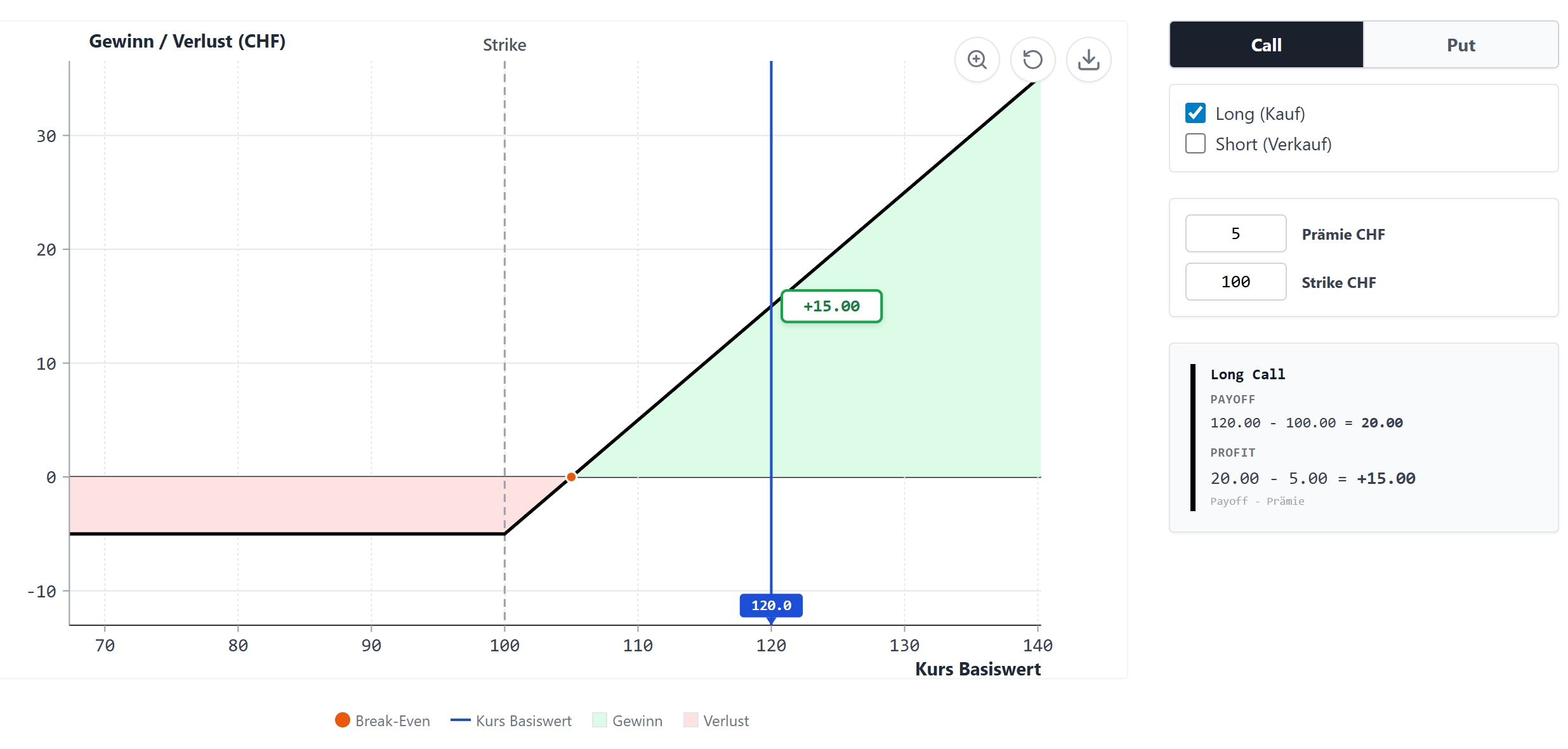This screenshot has width=1568, height=749.
Task: Click the pink Verlust legend swatch
Action: click(690, 720)
